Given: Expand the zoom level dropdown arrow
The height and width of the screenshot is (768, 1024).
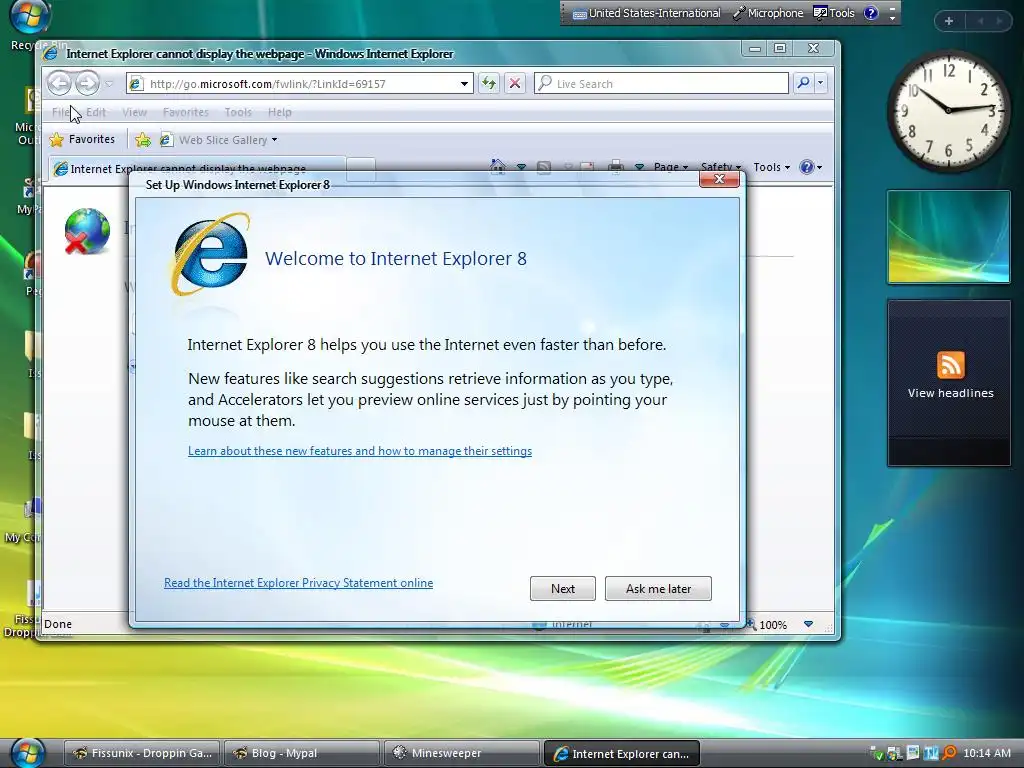Looking at the screenshot, I should (x=808, y=624).
